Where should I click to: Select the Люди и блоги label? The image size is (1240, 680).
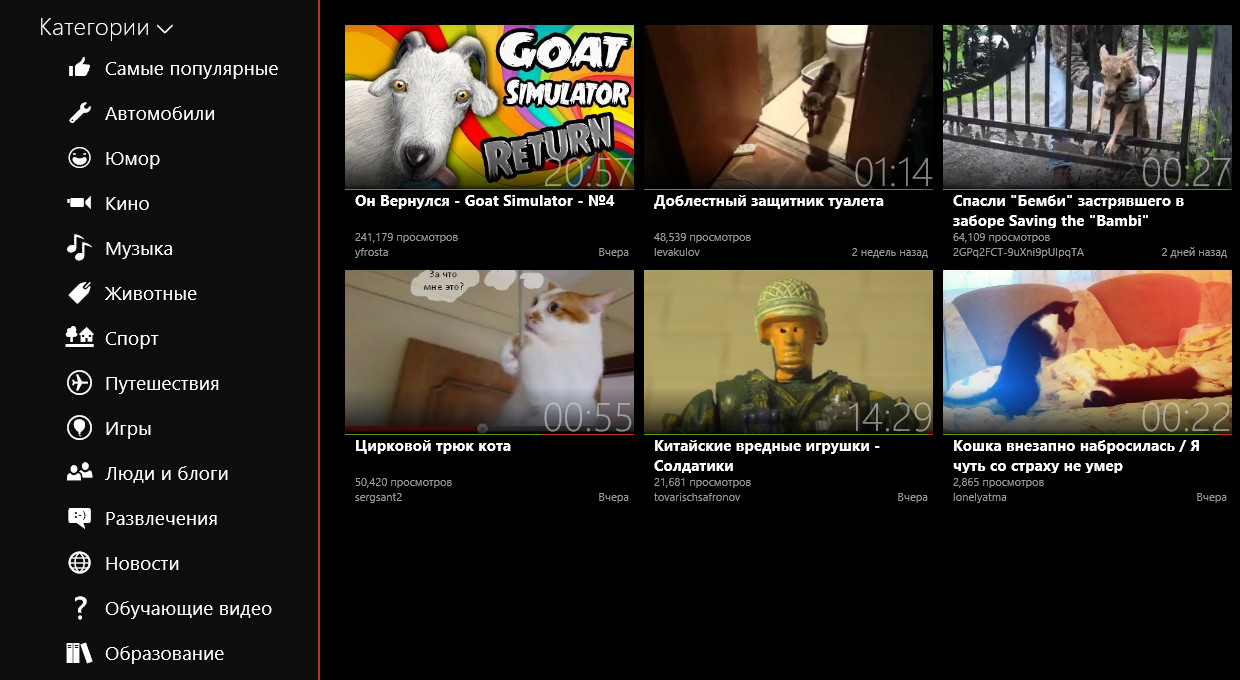click(x=167, y=474)
